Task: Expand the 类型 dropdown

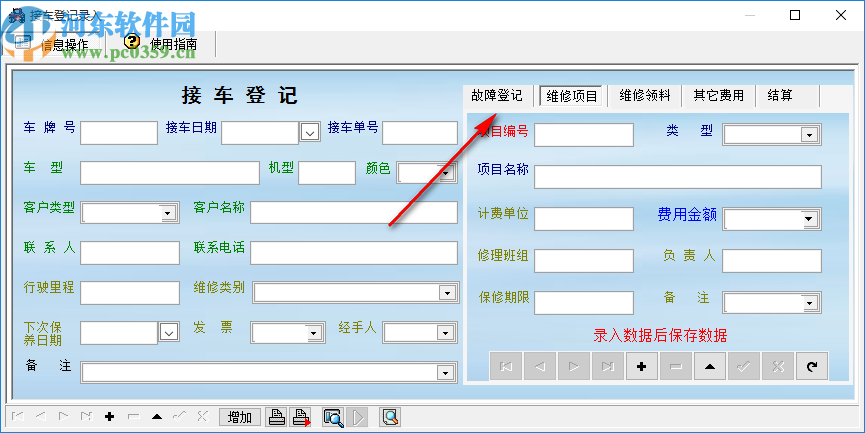Action: pyautogui.click(x=810, y=135)
